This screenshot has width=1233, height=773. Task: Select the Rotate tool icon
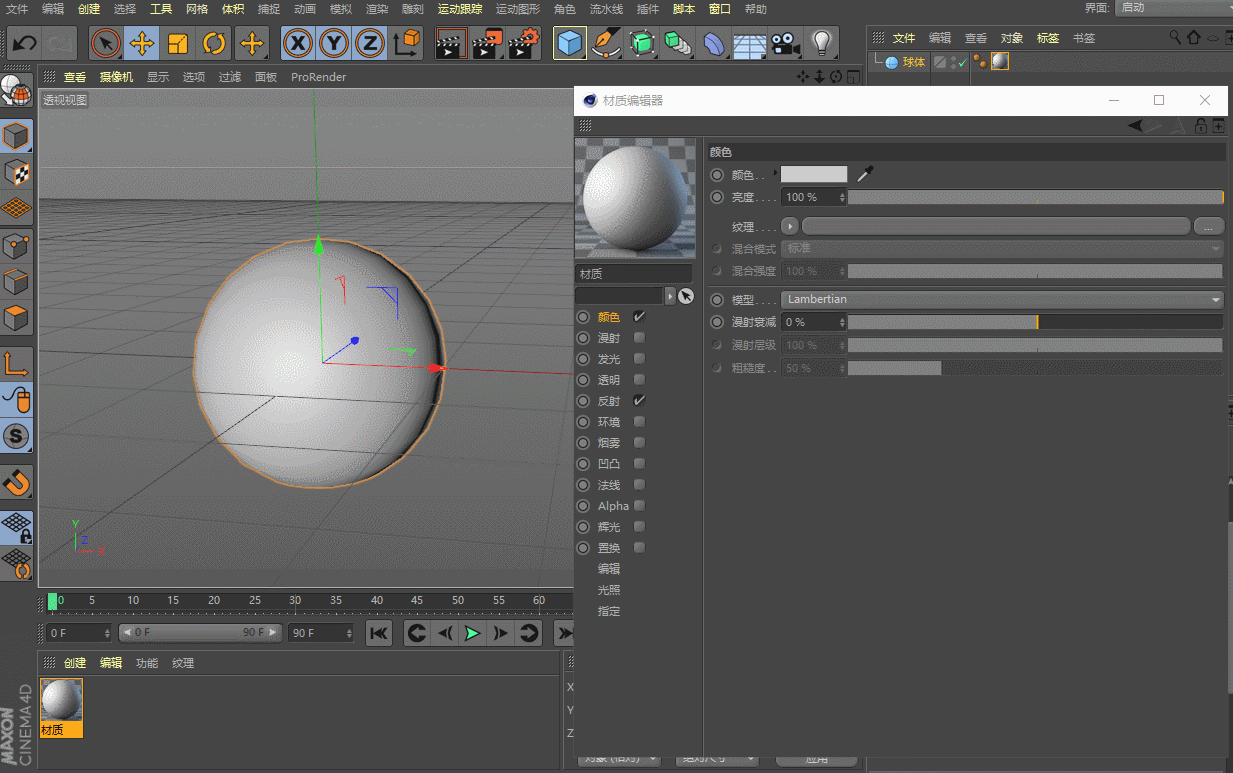[215, 43]
